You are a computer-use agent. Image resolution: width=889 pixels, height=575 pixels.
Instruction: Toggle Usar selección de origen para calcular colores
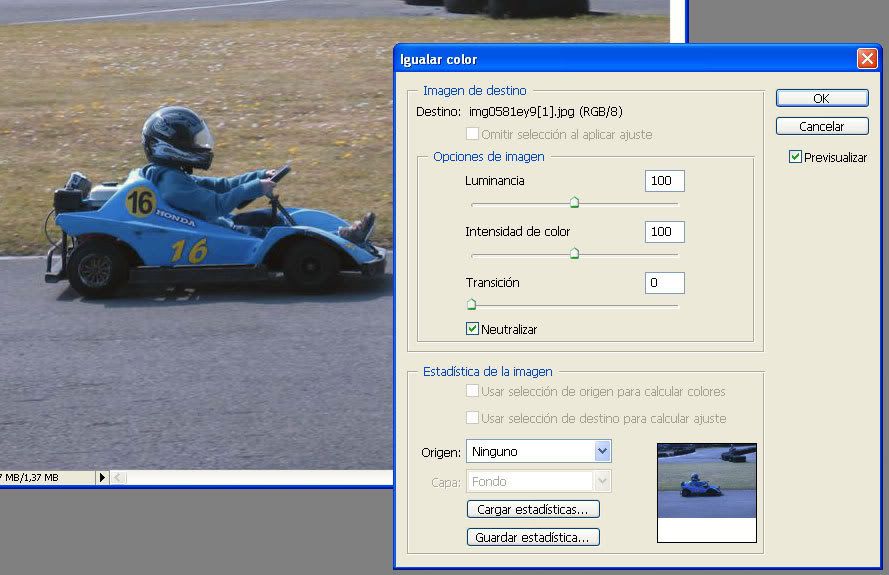pyautogui.click(x=472, y=391)
